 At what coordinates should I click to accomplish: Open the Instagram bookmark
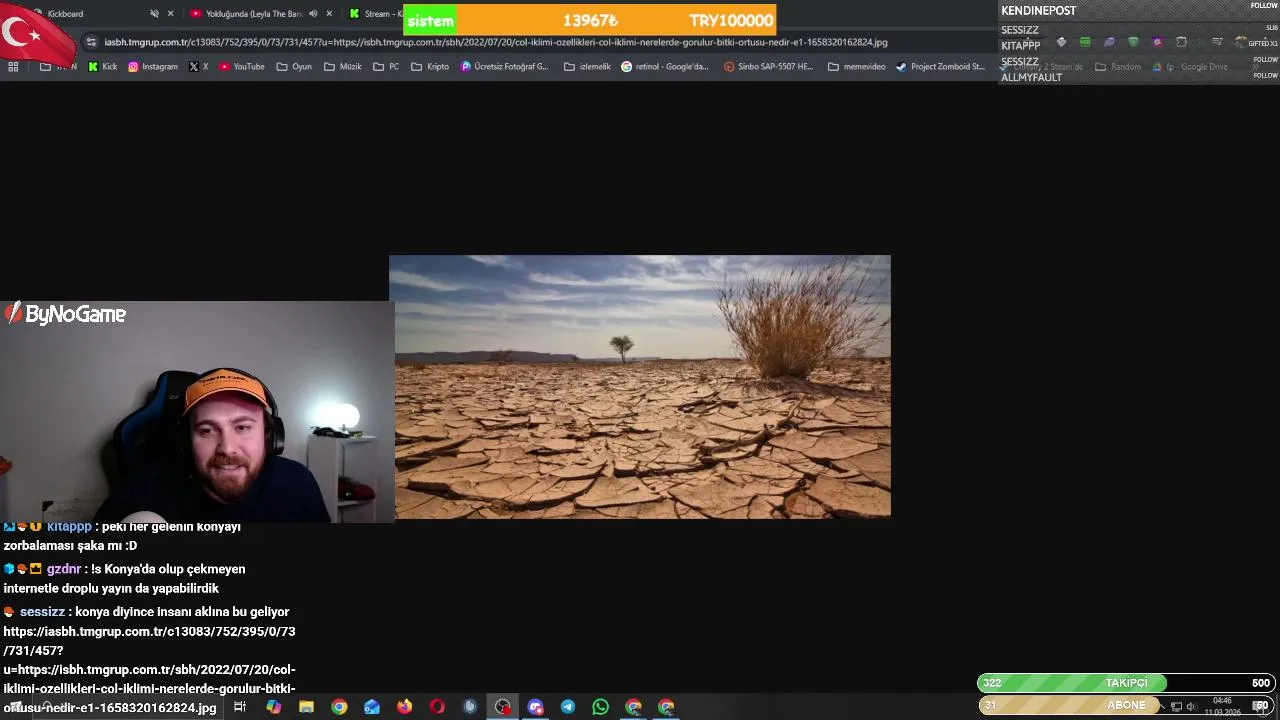153,67
